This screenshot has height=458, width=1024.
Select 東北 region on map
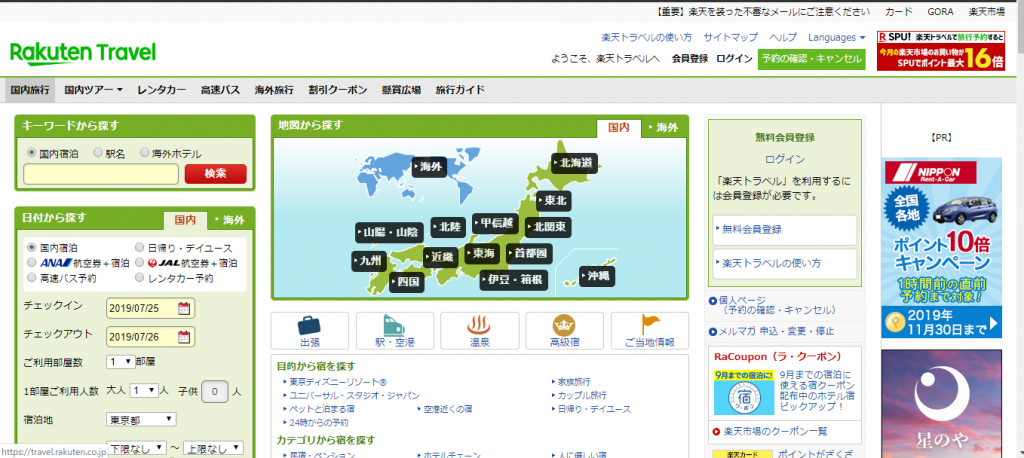pos(554,201)
